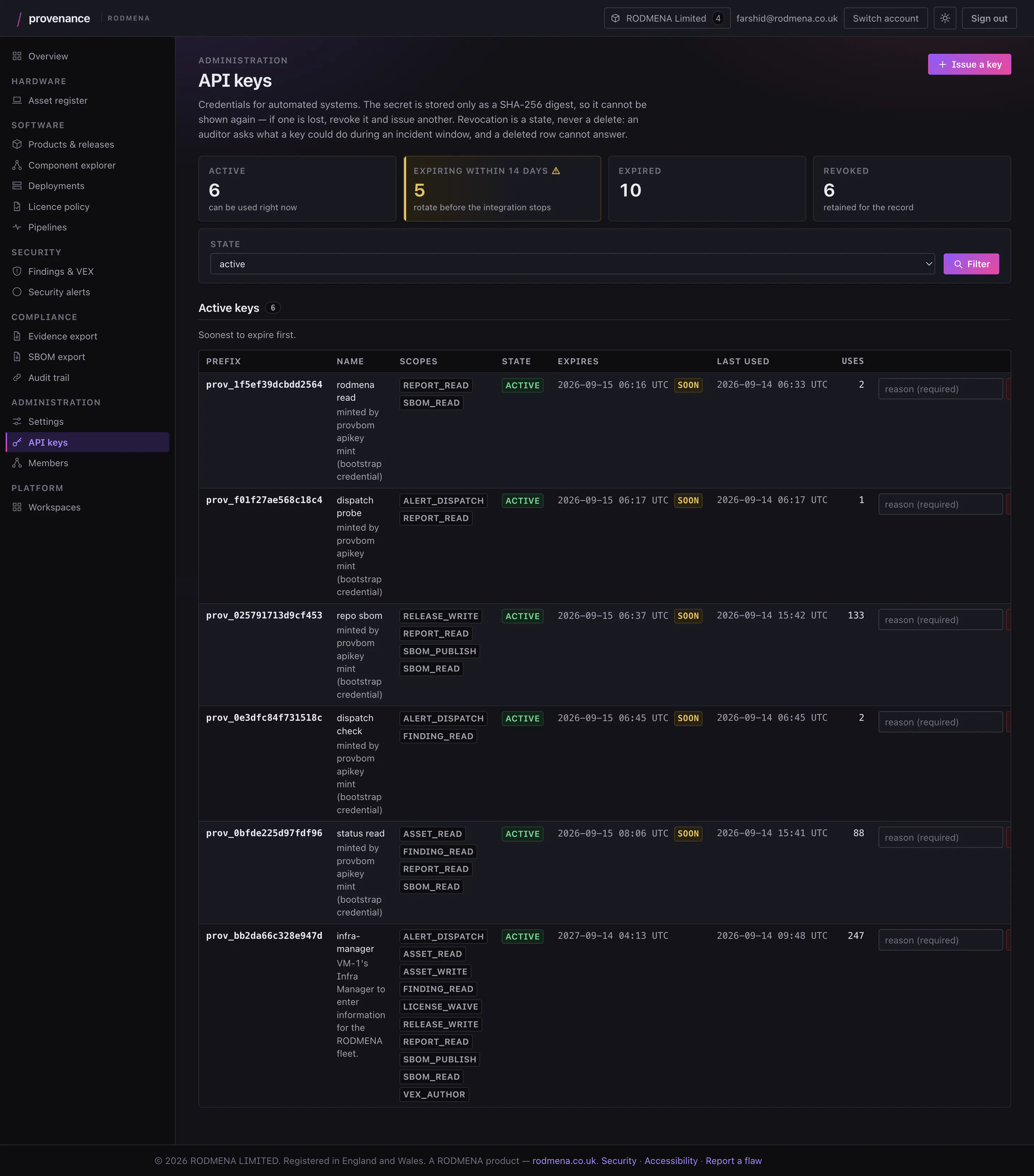The width and height of the screenshot is (1034, 1176).
Task: Click prefix prov_025791713d9cf453
Action: click(264, 616)
